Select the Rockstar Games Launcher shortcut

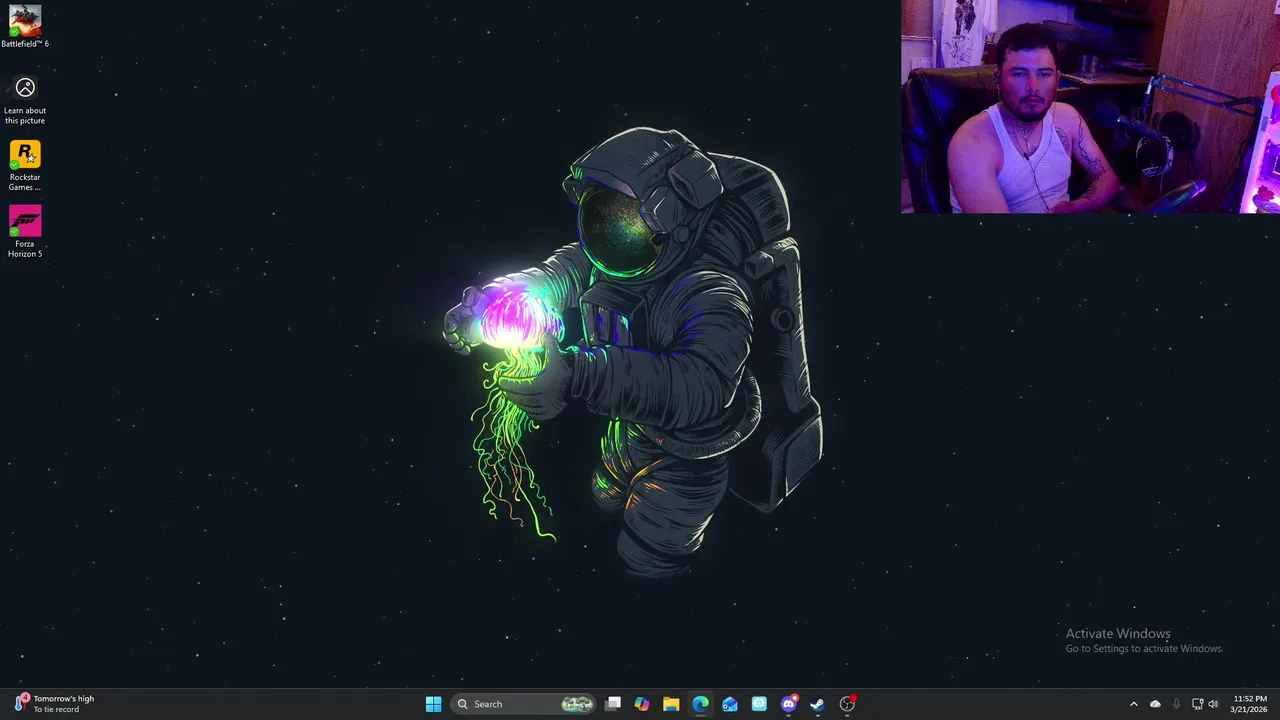pos(25,166)
